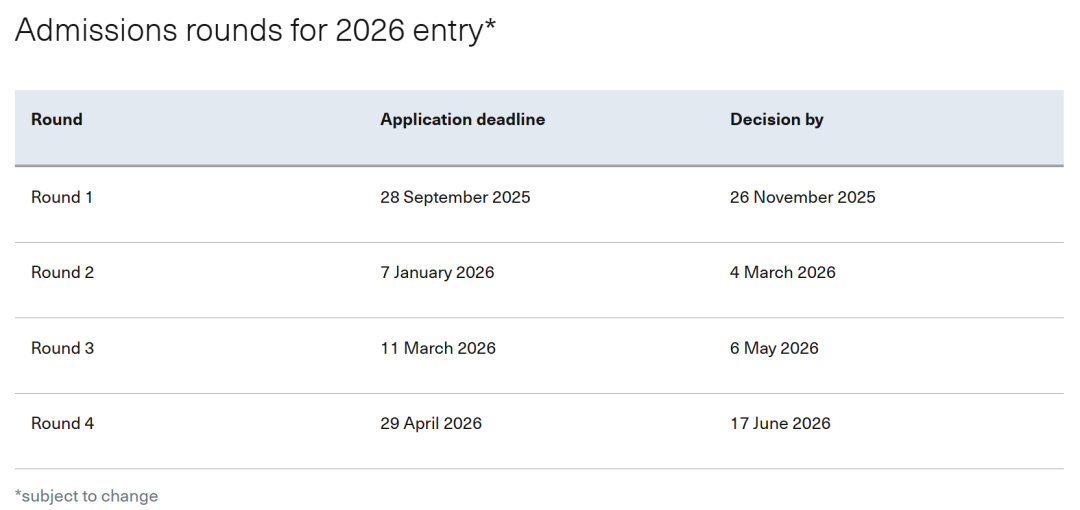Click the "Decision by" column header
1080x510 pixels.
(x=776, y=120)
